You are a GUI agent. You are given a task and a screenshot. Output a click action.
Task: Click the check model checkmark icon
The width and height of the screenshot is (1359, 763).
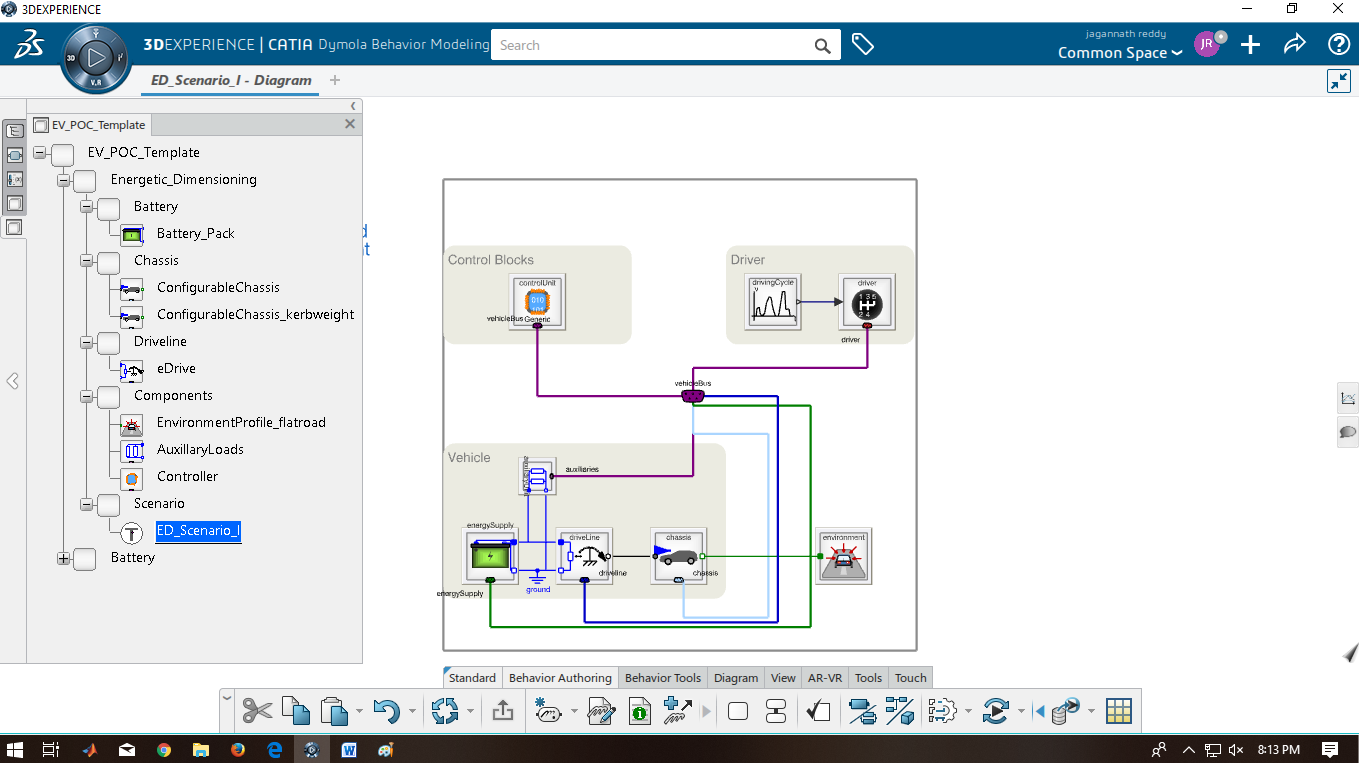pyautogui.click(x=817, y=711)
